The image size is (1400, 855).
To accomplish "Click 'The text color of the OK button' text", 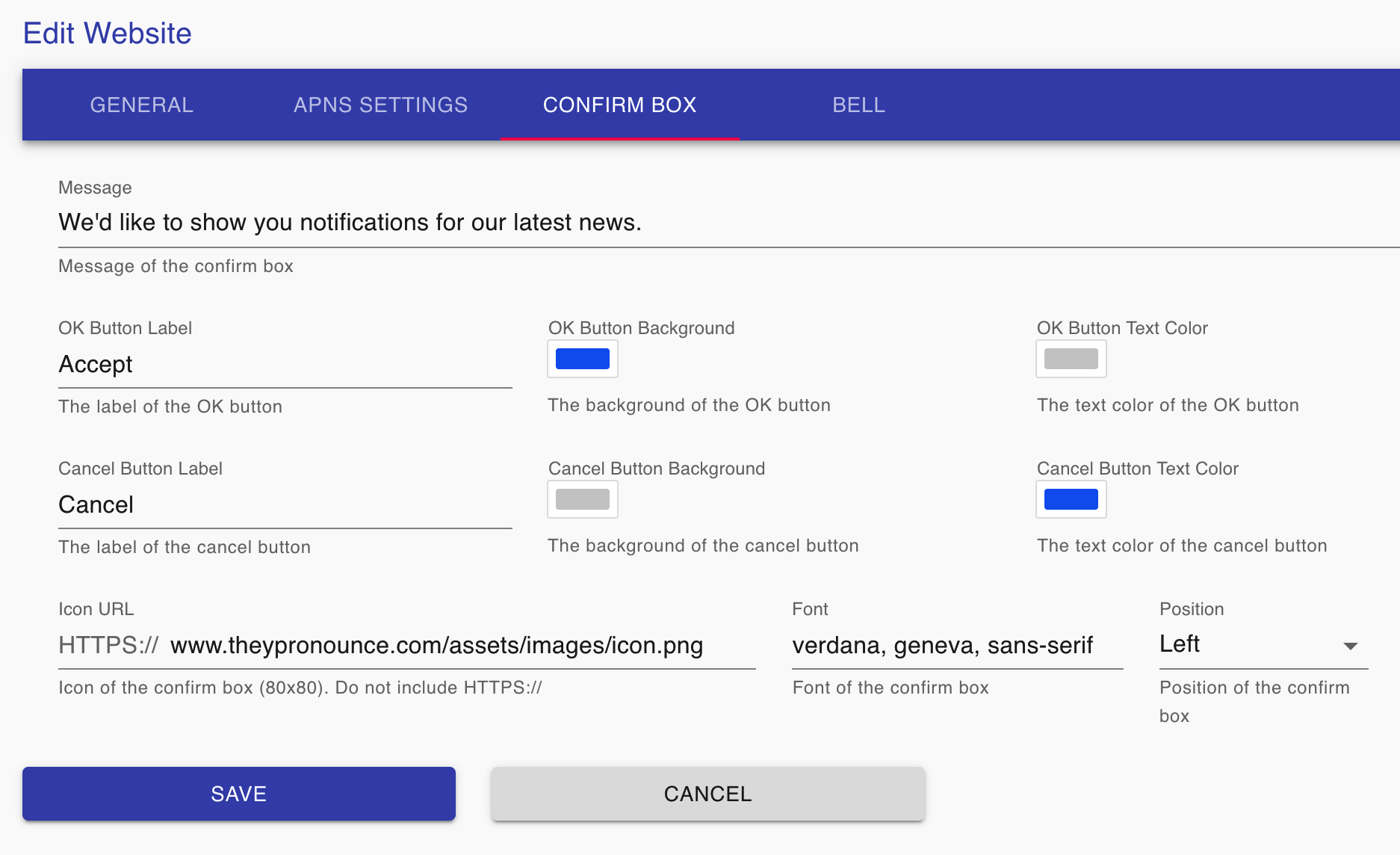I will point(1168,405).
